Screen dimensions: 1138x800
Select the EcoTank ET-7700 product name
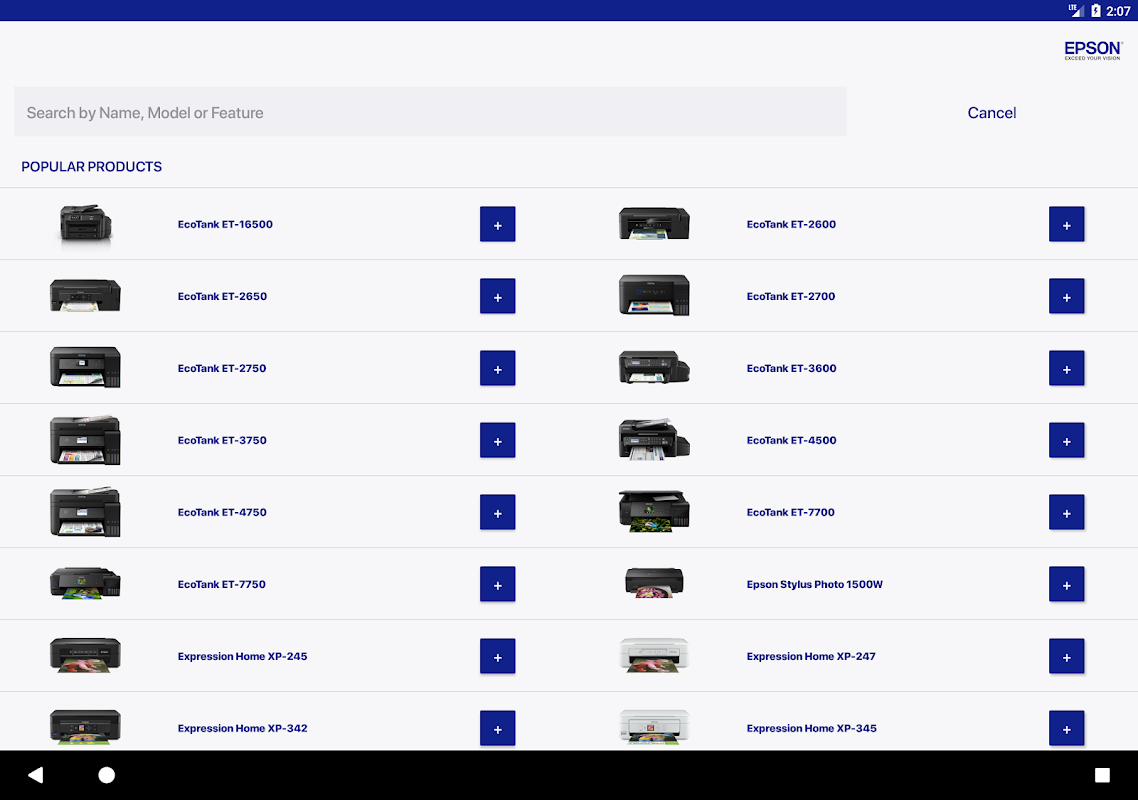point(790,512)
